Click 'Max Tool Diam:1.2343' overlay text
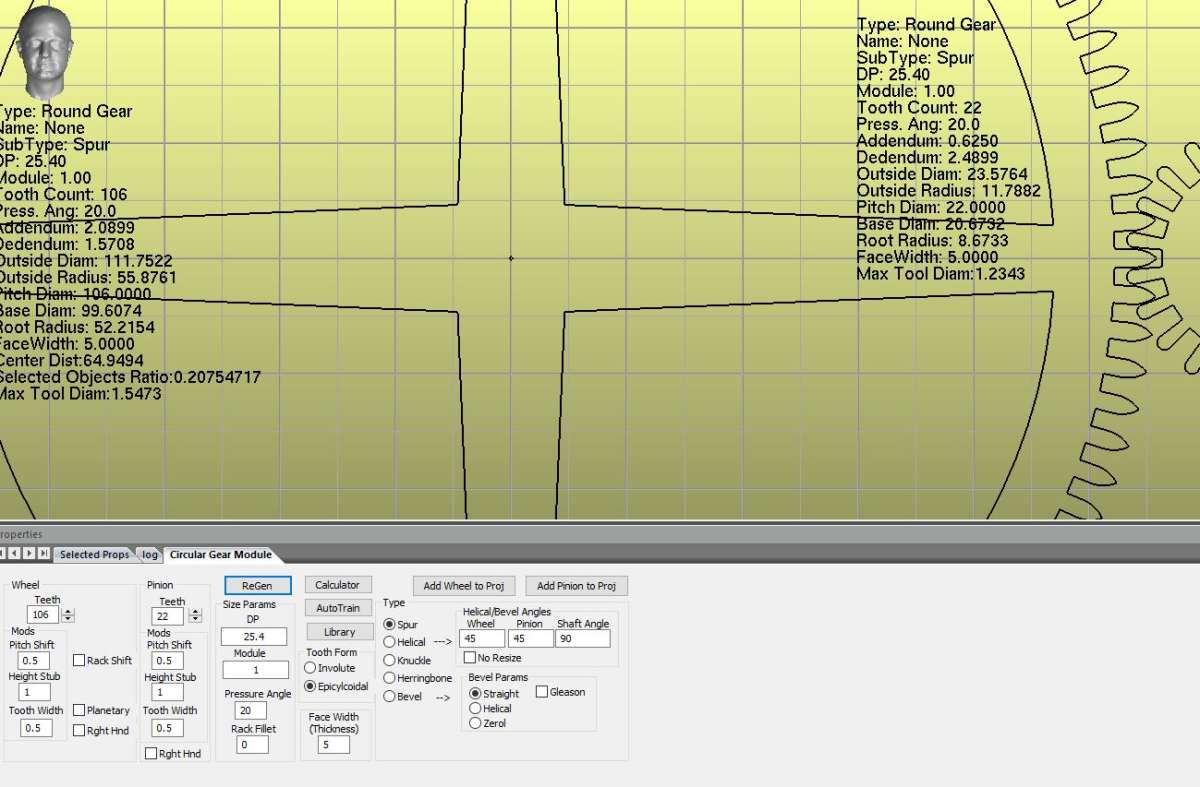 tap(941, 274)
